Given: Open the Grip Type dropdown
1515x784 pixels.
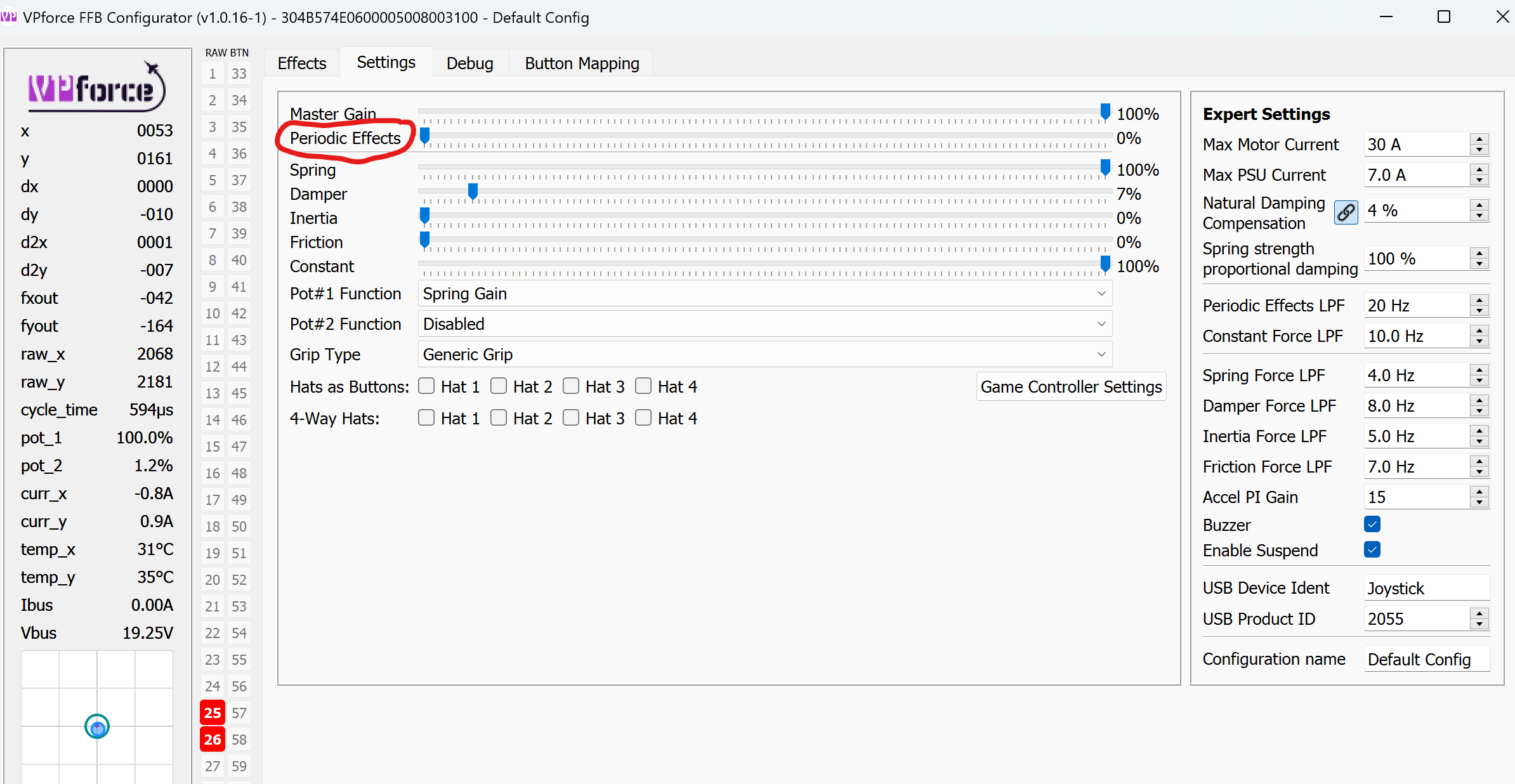Looking at the screenshot, I should coord(764,355).
